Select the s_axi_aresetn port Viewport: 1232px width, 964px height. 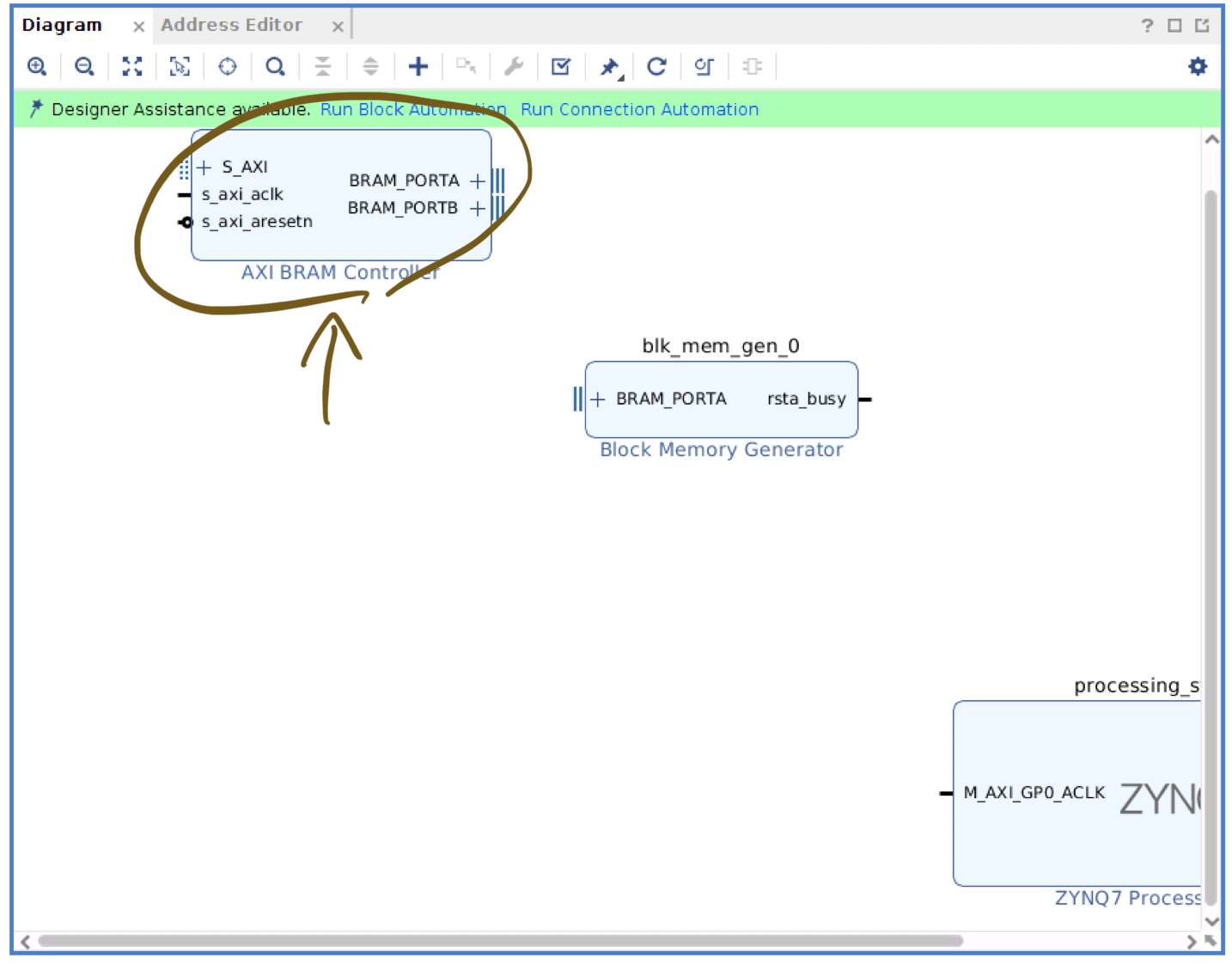[257, 222]
